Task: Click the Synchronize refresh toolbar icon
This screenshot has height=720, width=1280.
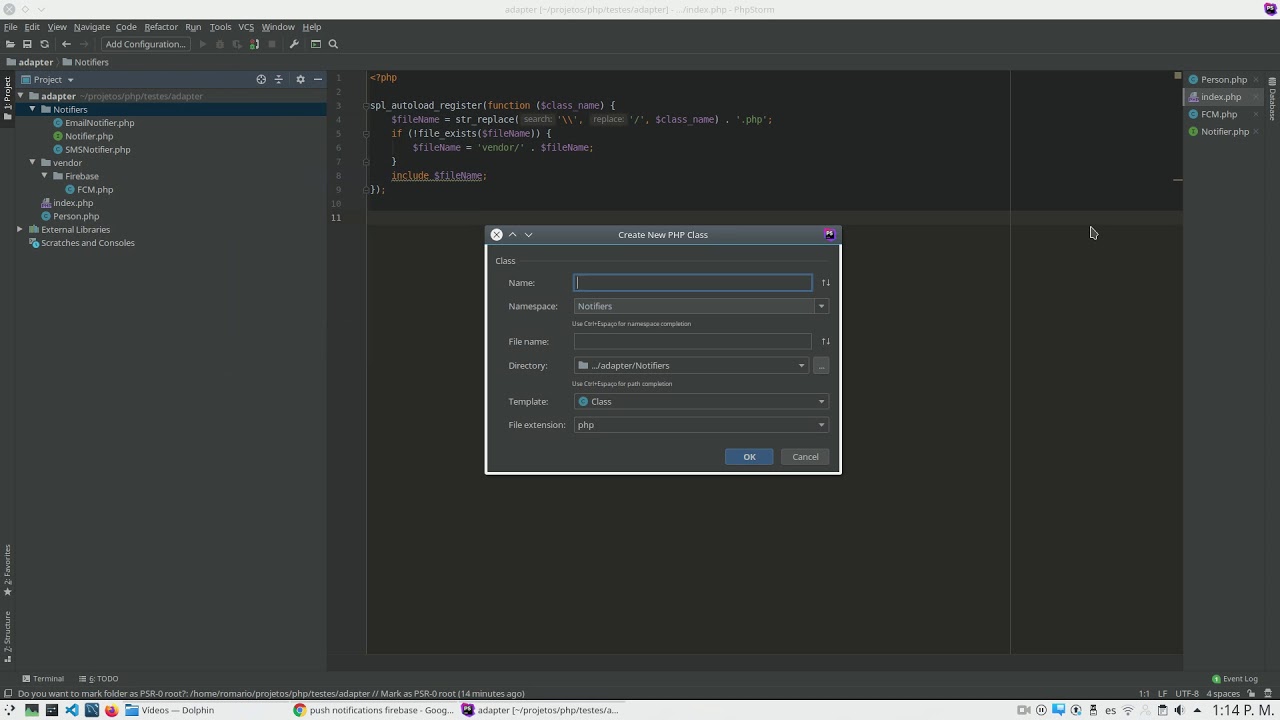Action: point(44,44)
